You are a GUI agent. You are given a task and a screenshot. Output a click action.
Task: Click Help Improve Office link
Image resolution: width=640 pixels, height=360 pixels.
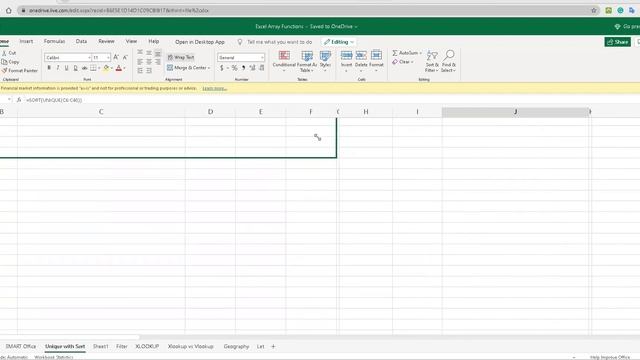click(610, 357)
